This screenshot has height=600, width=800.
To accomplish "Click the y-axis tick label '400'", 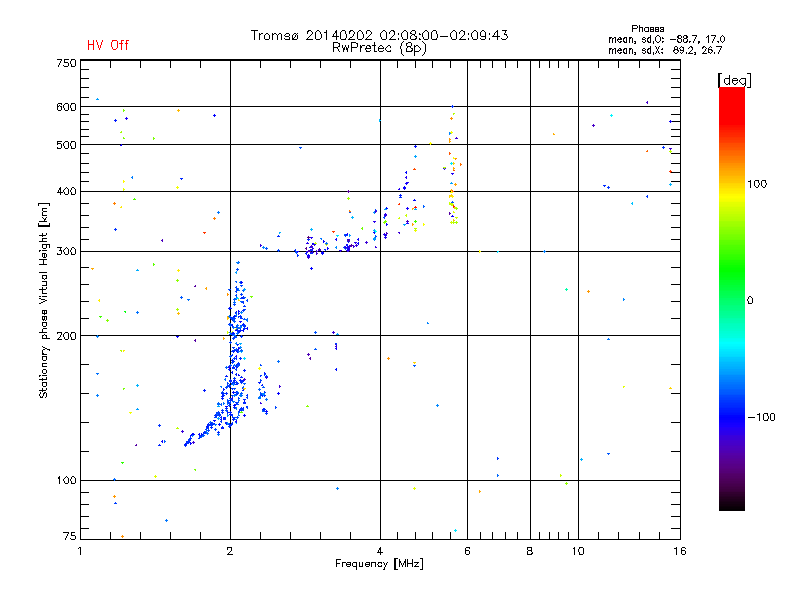I will (x=66, y=192).
